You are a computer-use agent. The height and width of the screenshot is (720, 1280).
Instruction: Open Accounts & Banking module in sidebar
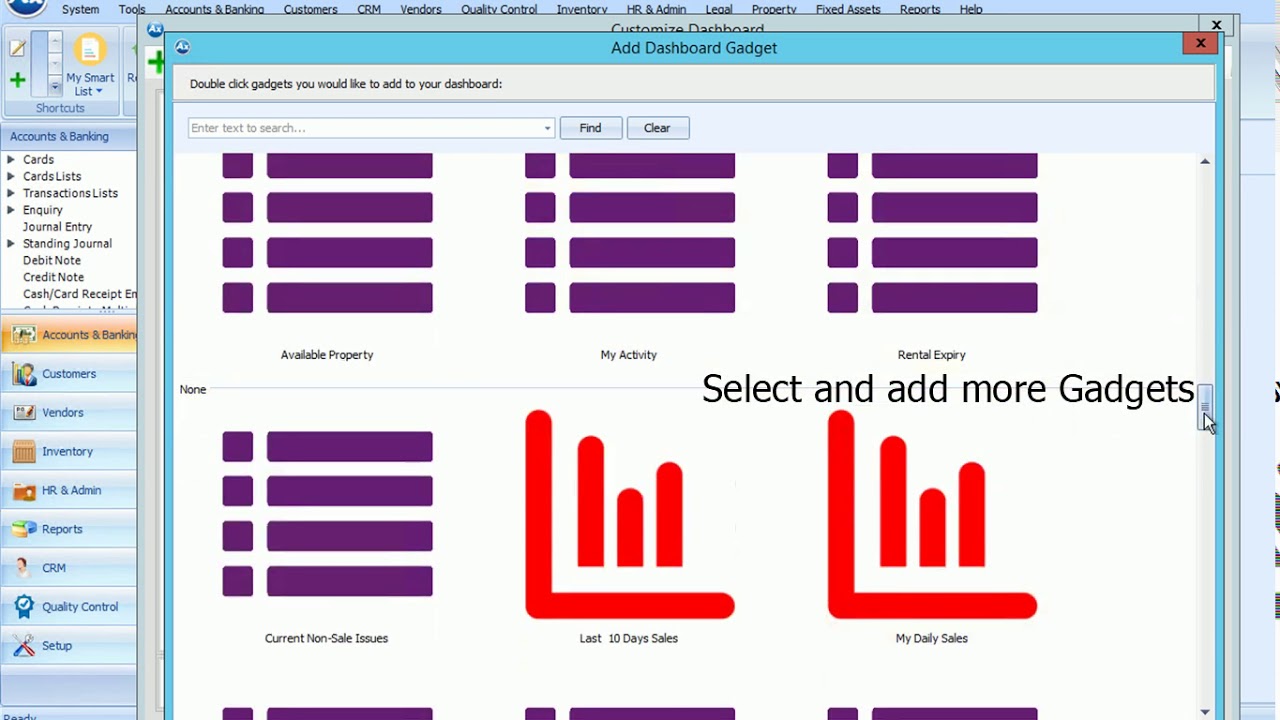coord(68,335)
